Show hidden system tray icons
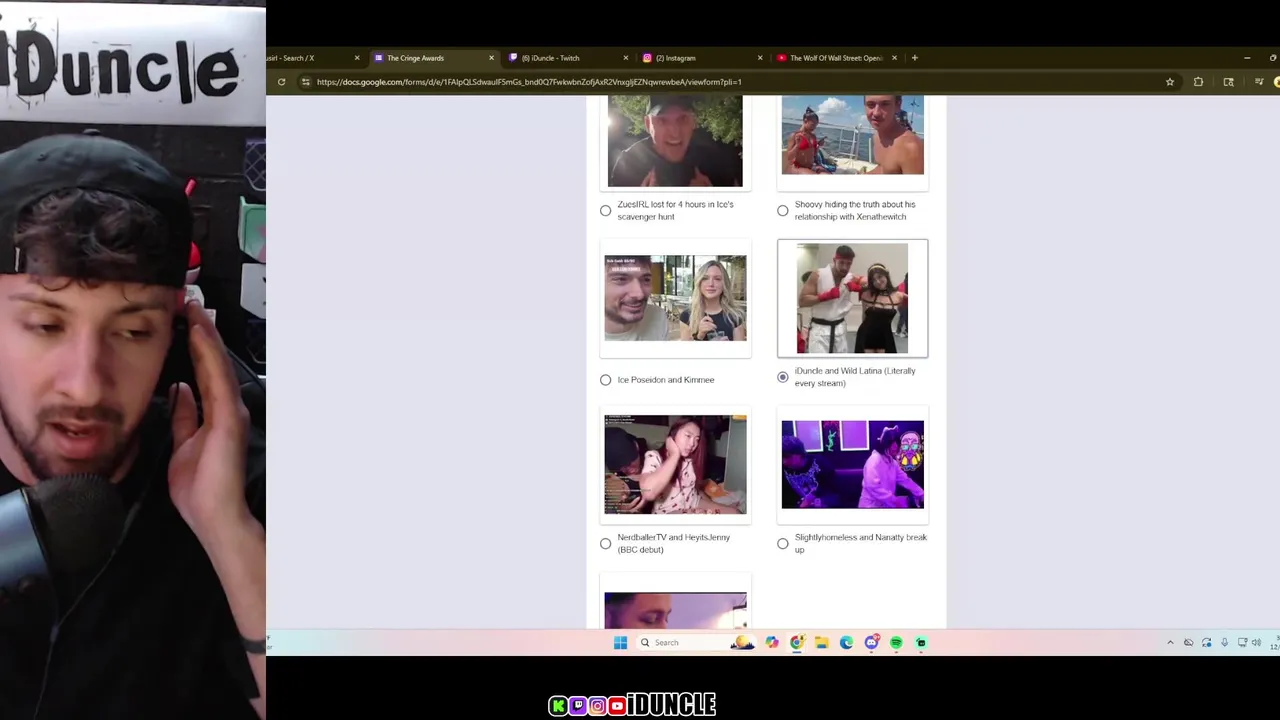1280x720 pixels. (x=1170, y=643)
